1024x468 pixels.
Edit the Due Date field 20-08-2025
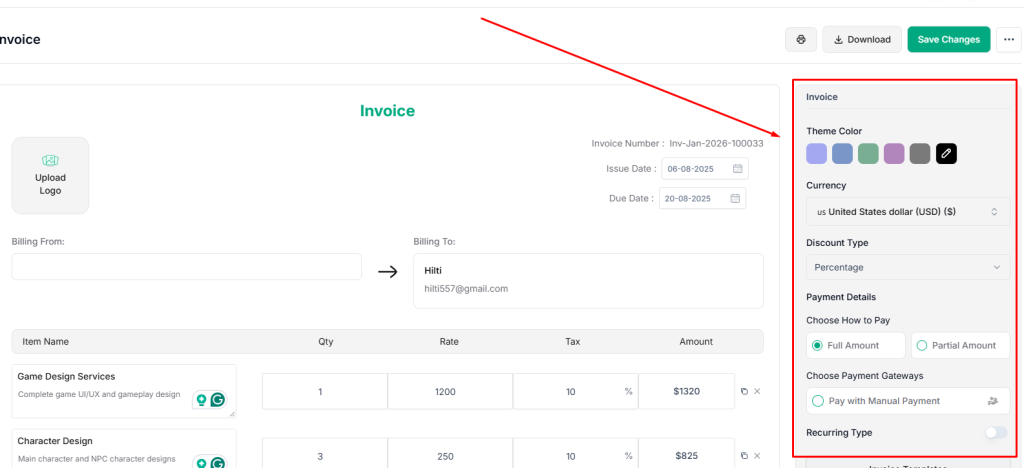pos(703,198)
